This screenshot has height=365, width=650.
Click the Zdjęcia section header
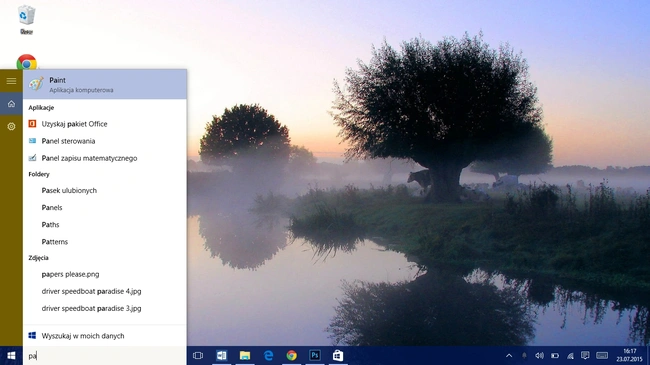tap(39, 258)
